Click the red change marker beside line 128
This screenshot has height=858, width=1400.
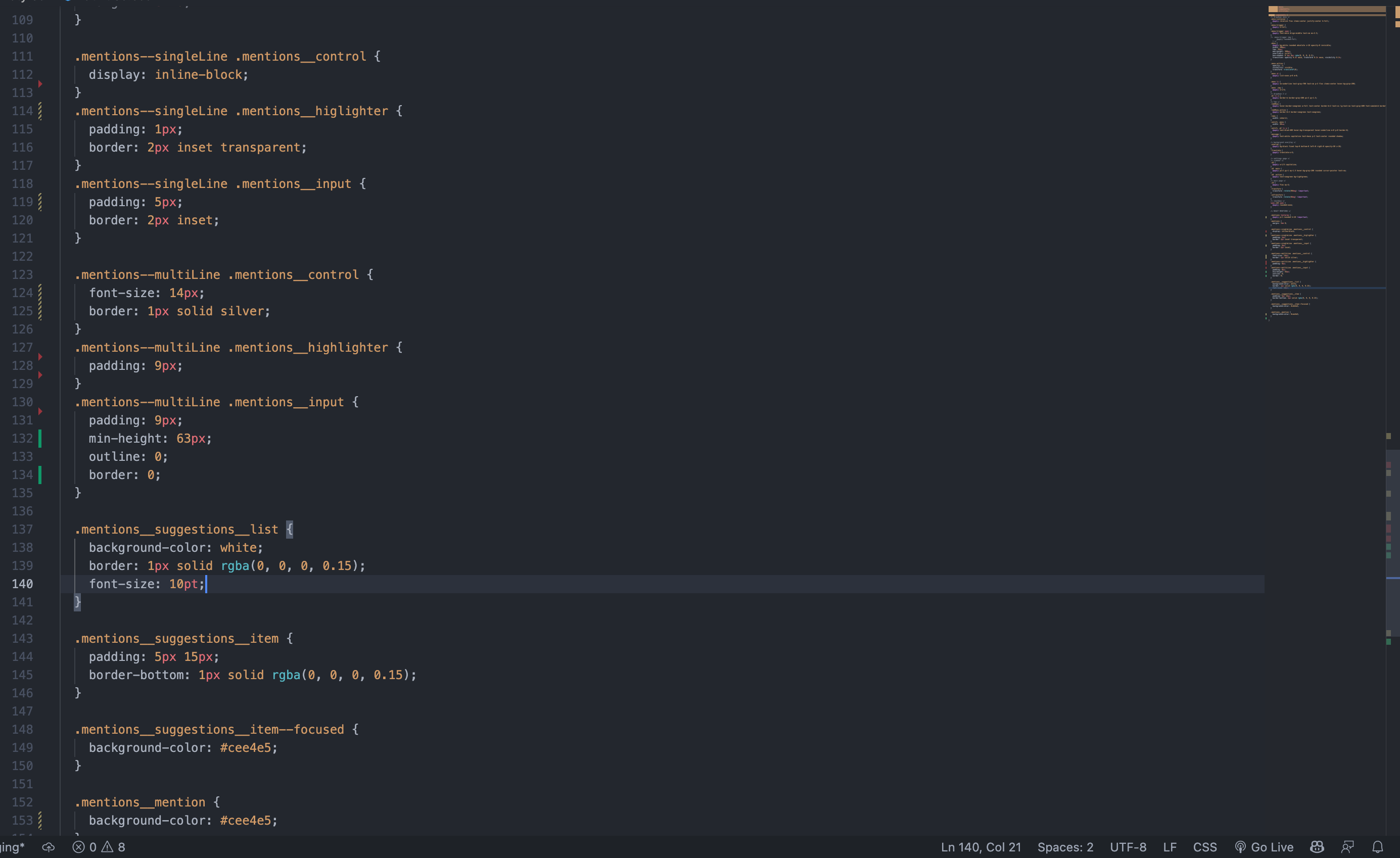click(40, 356)
